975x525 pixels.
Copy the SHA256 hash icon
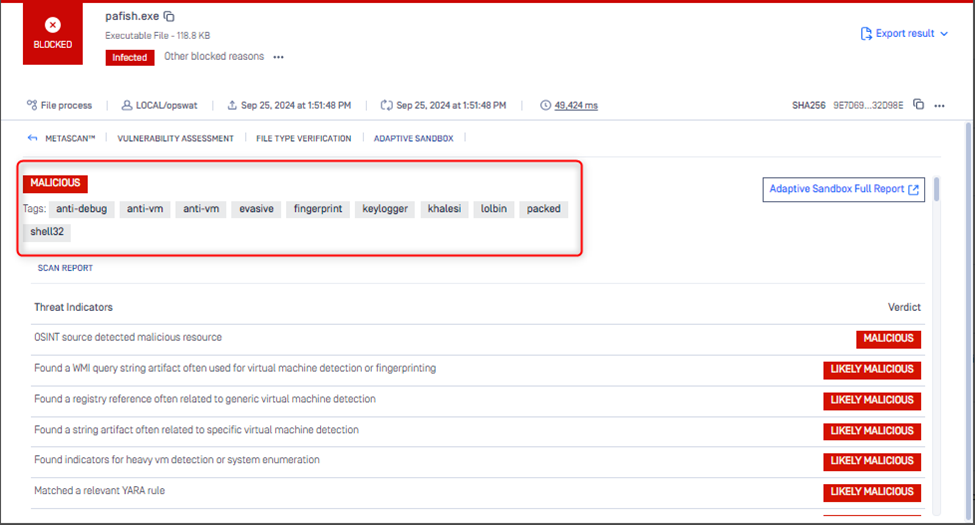[918, 105]
